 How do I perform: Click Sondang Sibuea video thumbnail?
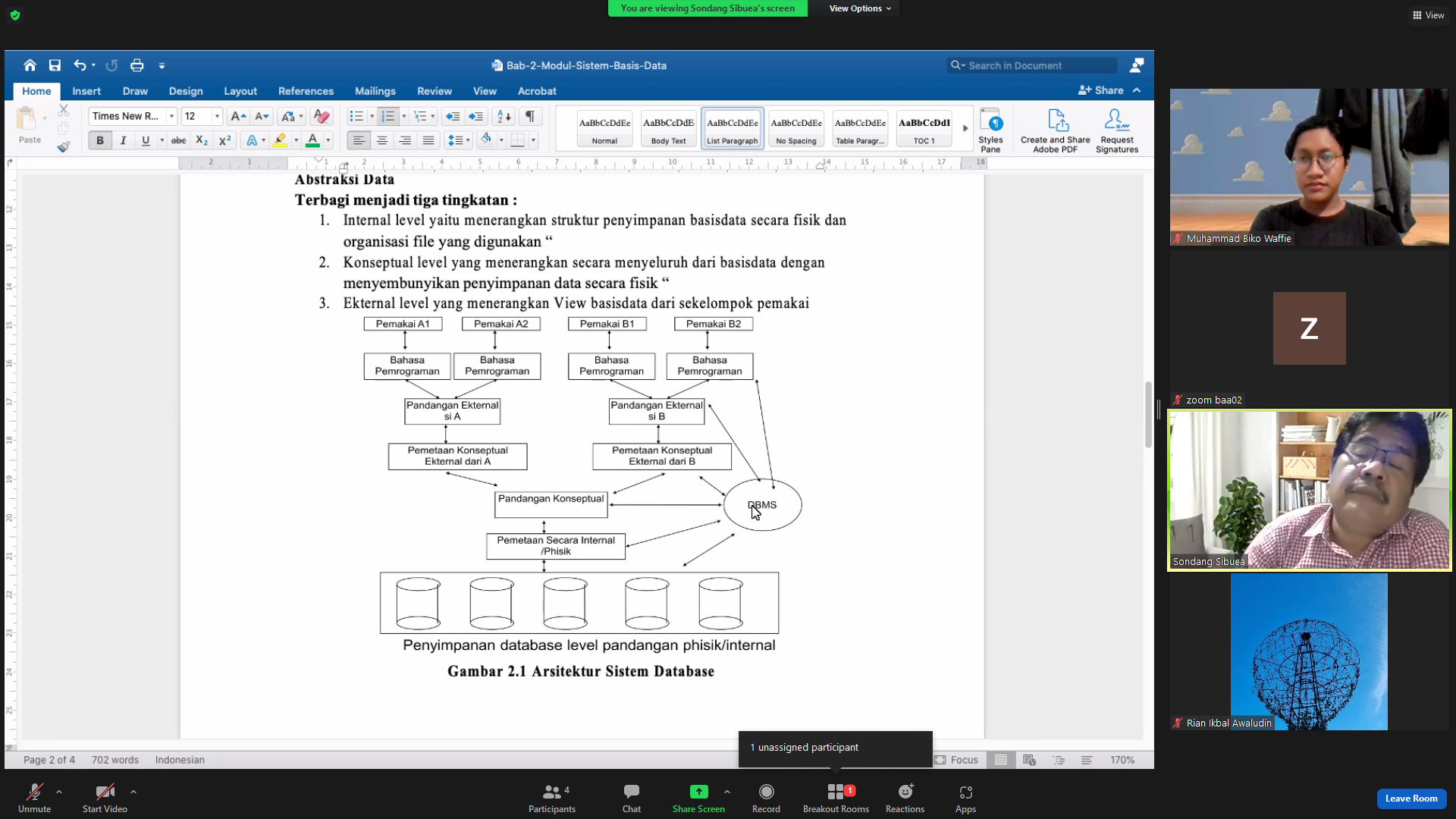click(x=1310, y=490)
